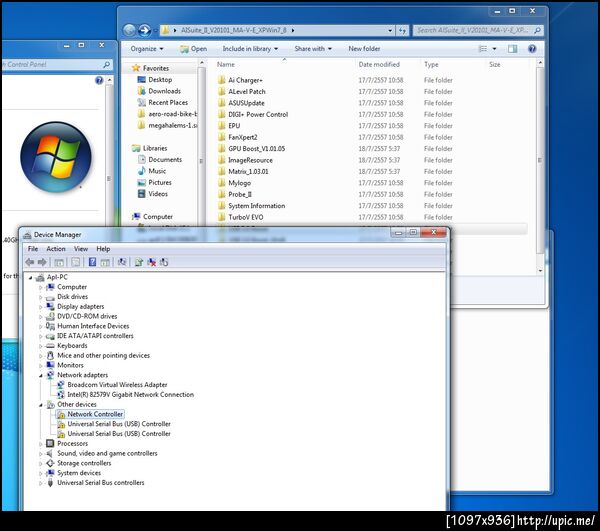Sort files by Date modified header
This screenshot has height=531, width=600.
(x=379, y=64)
